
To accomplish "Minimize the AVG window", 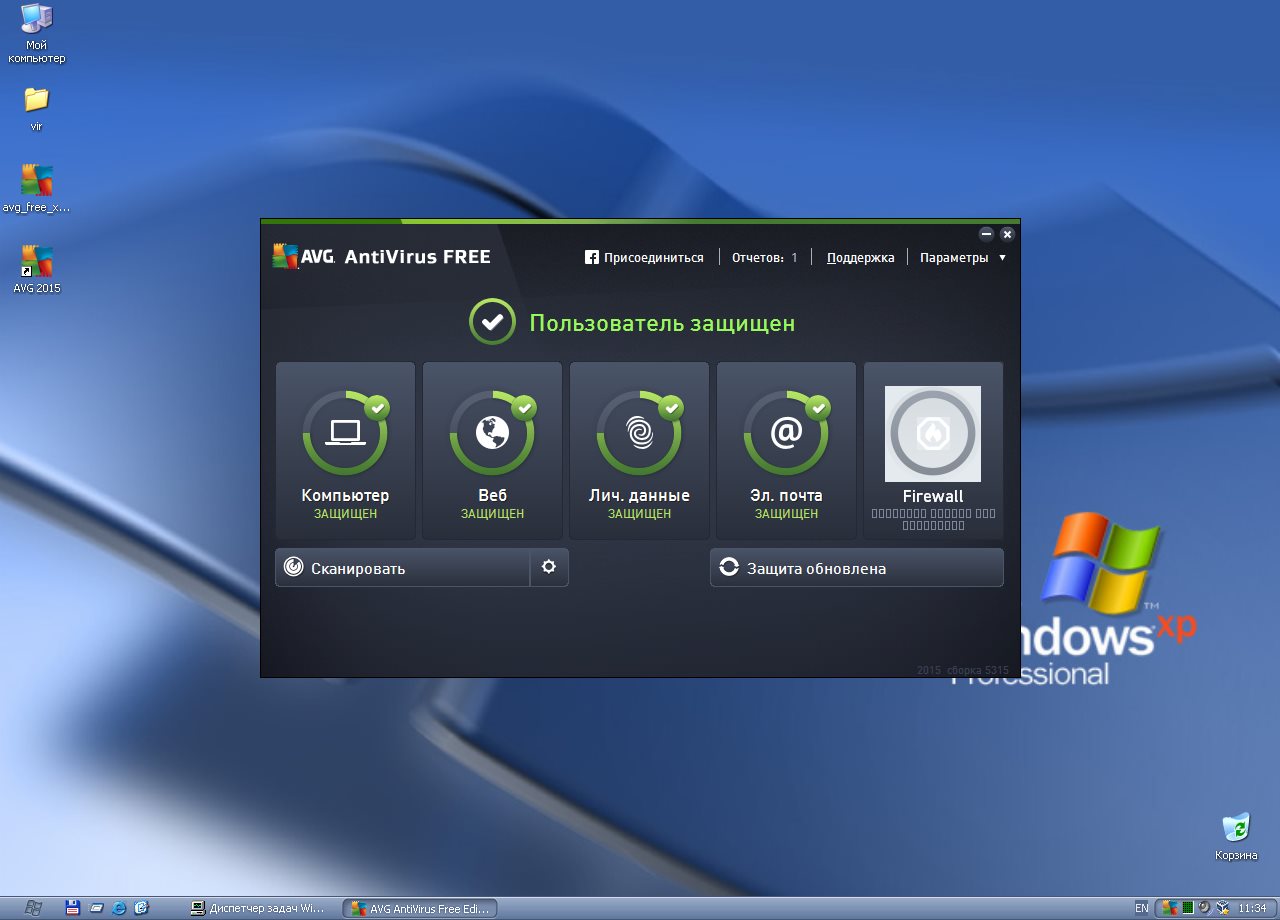I will tap(986, 234).
